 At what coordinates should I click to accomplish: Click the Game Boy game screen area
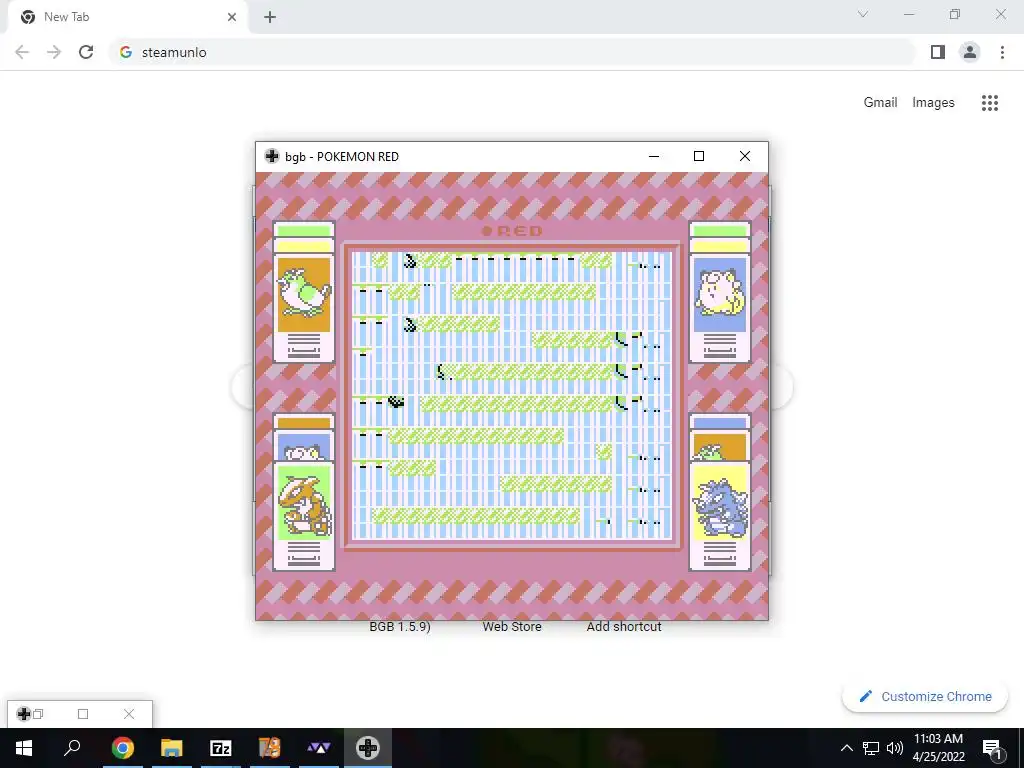(x=512, y=396)
